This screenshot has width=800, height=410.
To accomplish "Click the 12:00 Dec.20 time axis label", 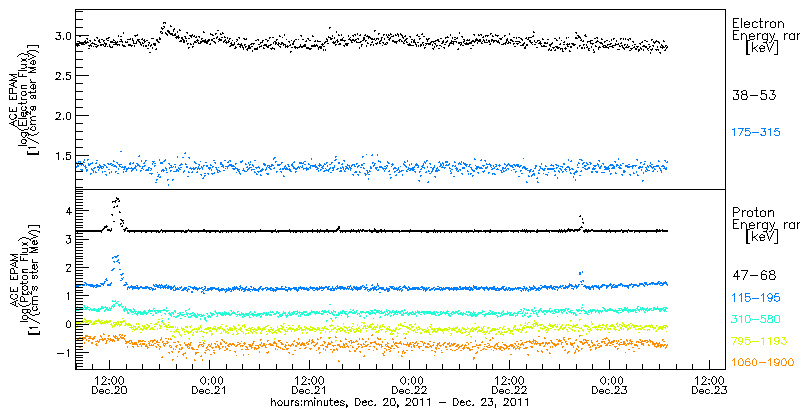I will coord(110,386).
